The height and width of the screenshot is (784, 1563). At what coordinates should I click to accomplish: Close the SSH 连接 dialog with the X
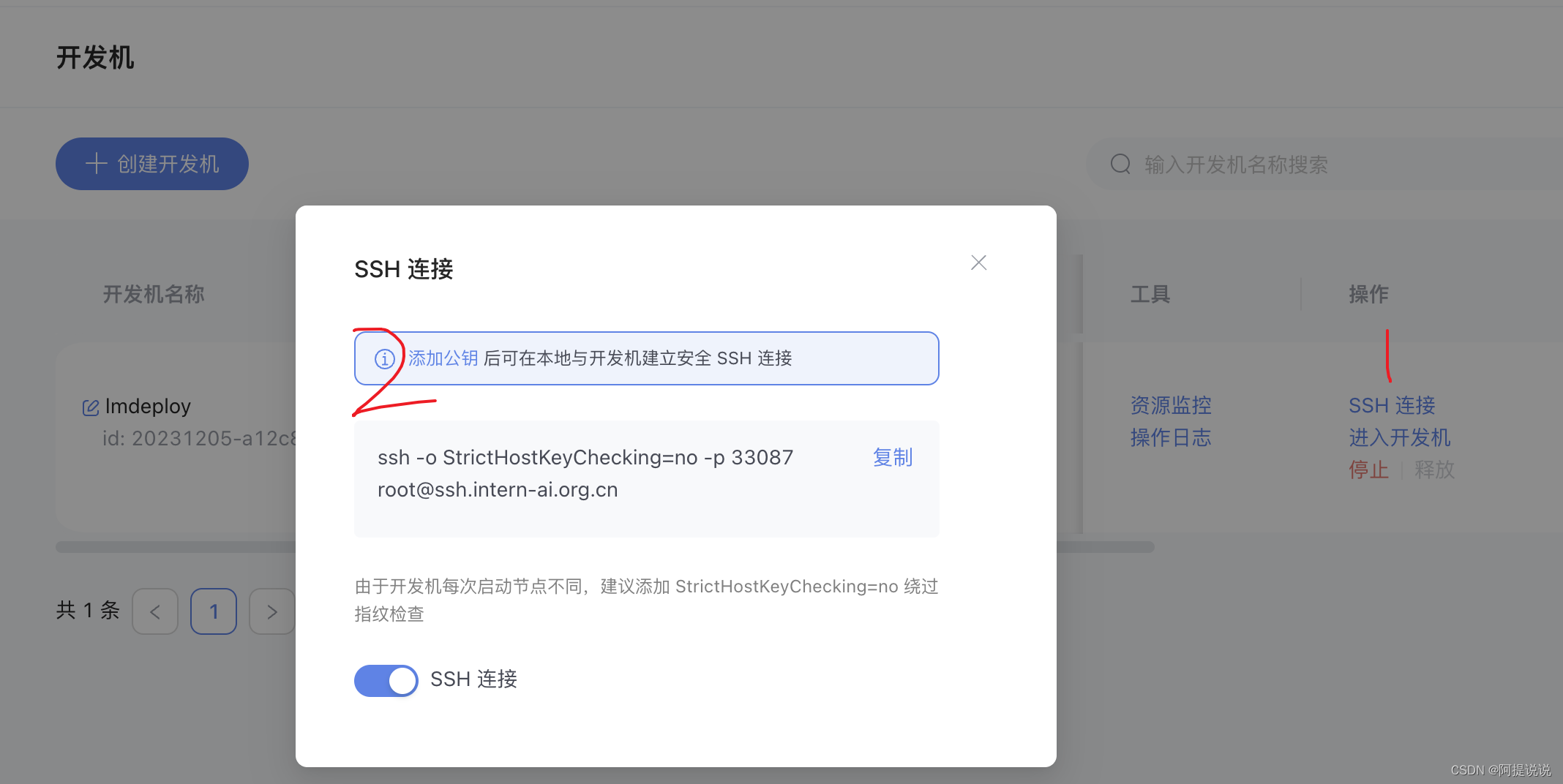[x=978, y=262]
